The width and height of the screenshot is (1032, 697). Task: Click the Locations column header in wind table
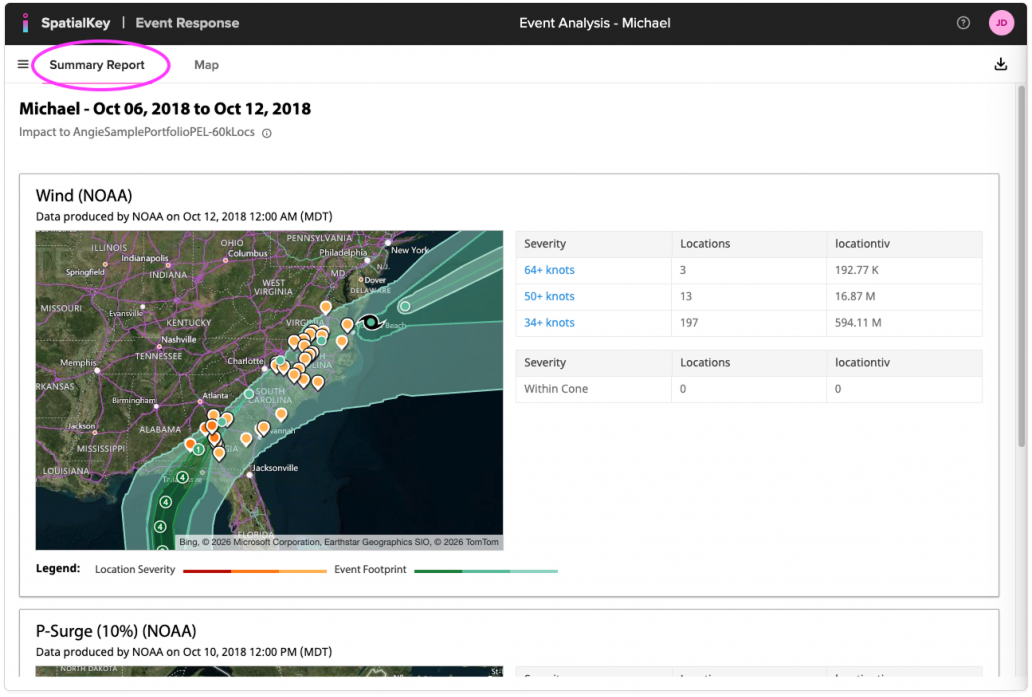(x=705, y=244)
